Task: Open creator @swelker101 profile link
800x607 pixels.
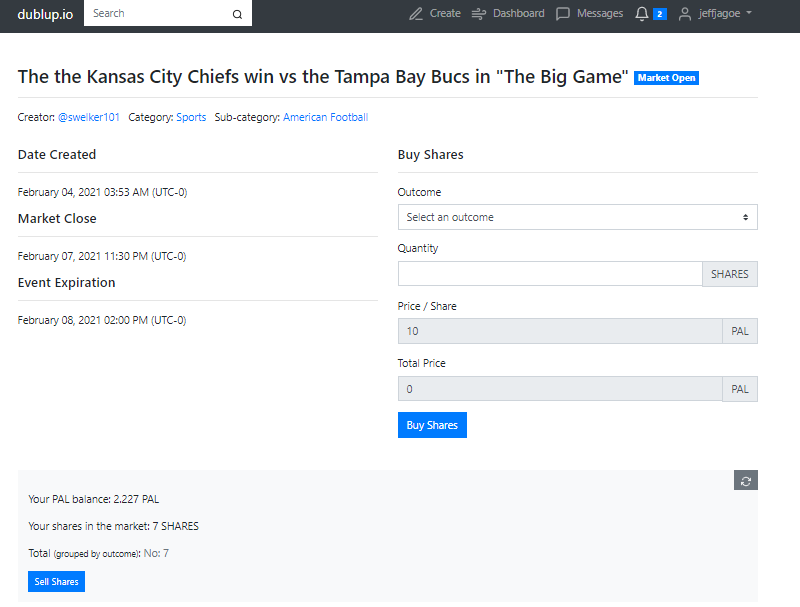Action: click(x=89, y=117)
